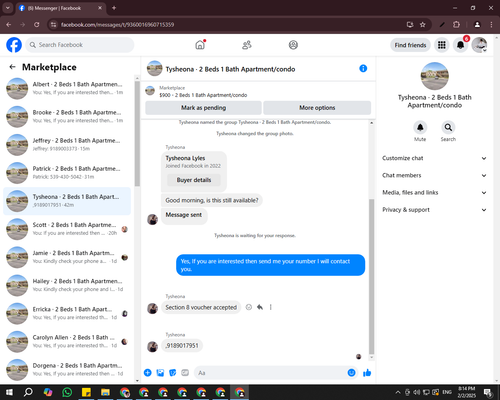React to 'Section 8 voucher accepted' message
The height and width of the screenshot is (400, 500).
click(x=249, y=307)
